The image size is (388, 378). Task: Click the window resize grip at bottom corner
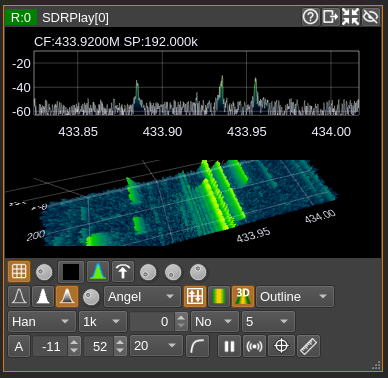pyautogui.click(x=376, y=365)
